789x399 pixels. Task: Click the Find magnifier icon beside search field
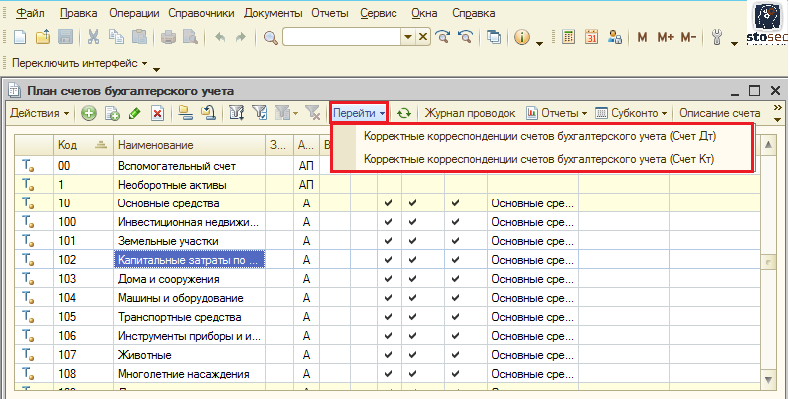(271, 37)
